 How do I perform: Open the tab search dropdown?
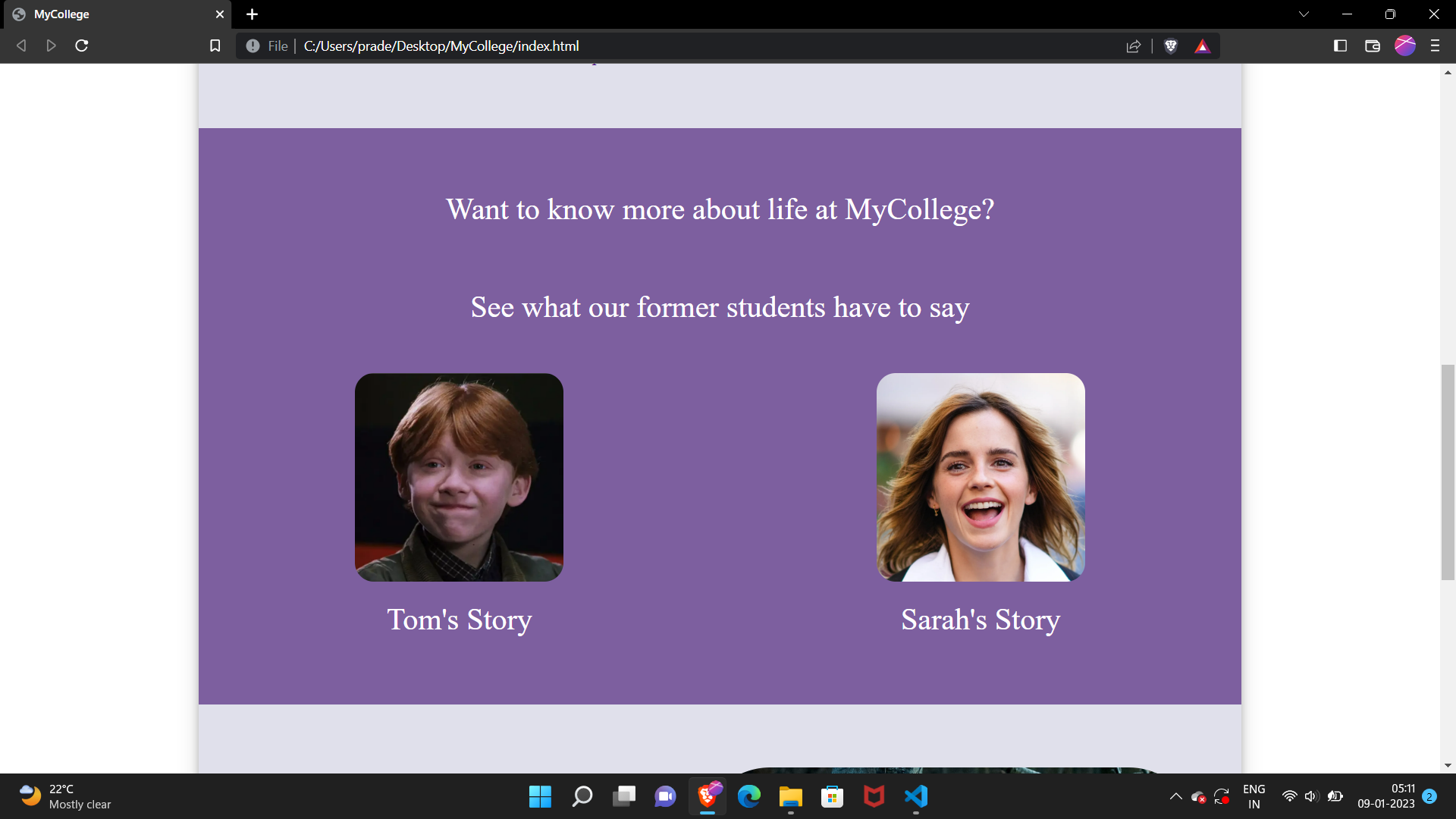(1303, 14)
